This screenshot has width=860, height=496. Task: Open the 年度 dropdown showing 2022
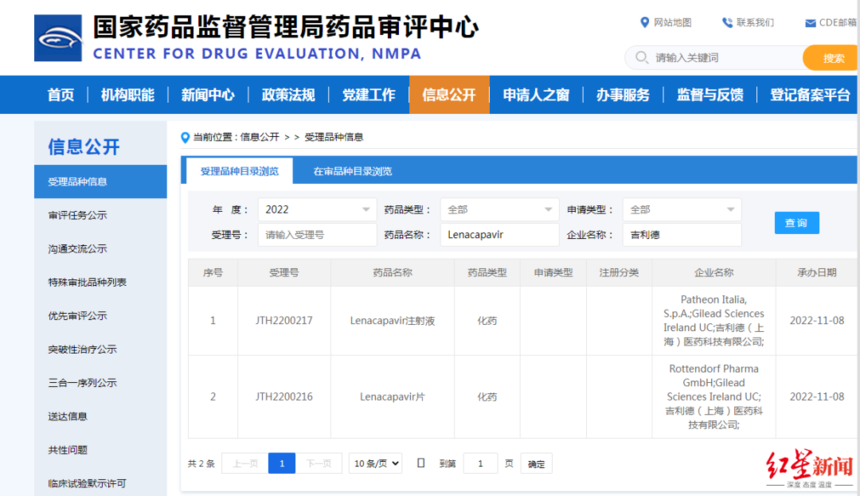pyautogui.click(x=317, y=210)
